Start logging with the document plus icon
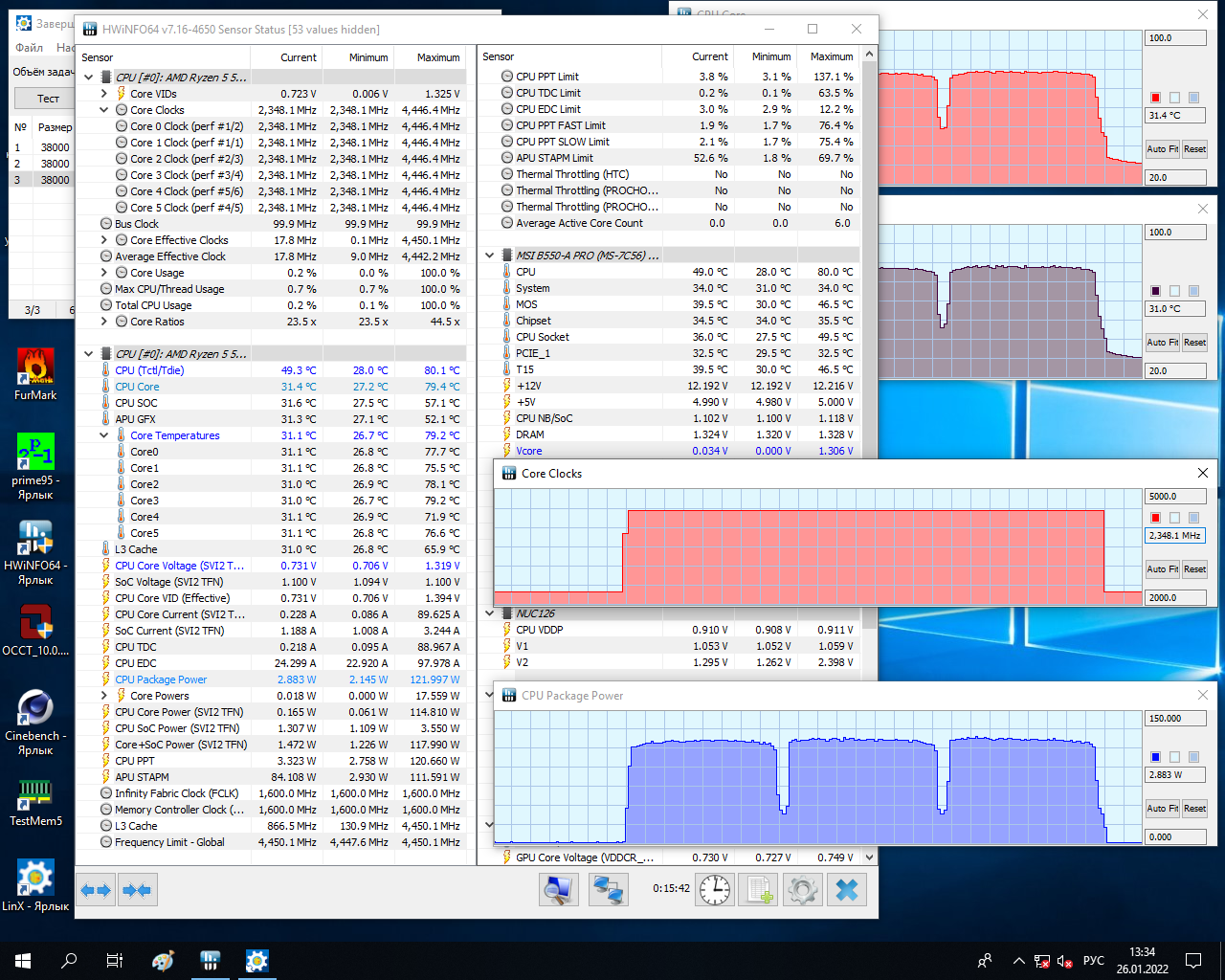 (x=759, y=890)
